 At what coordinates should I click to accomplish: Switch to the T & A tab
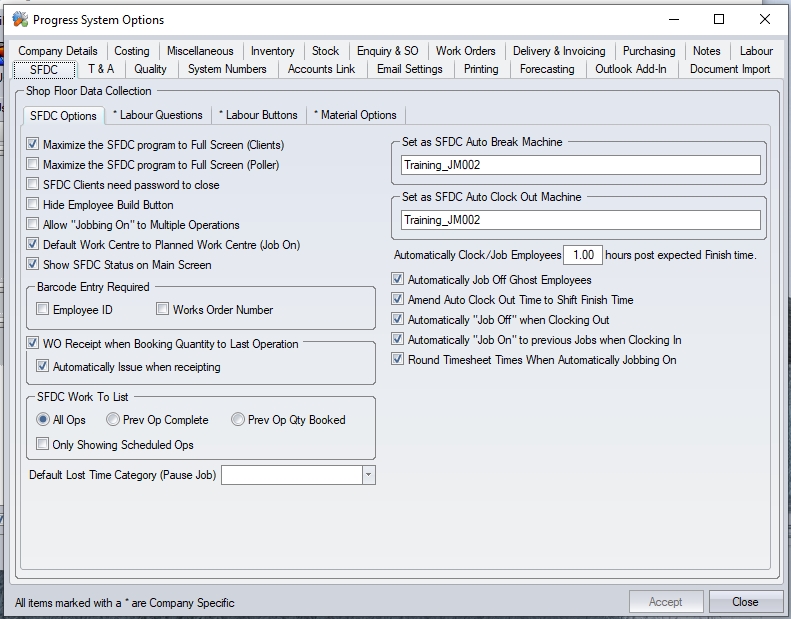(x=101, y=69)
